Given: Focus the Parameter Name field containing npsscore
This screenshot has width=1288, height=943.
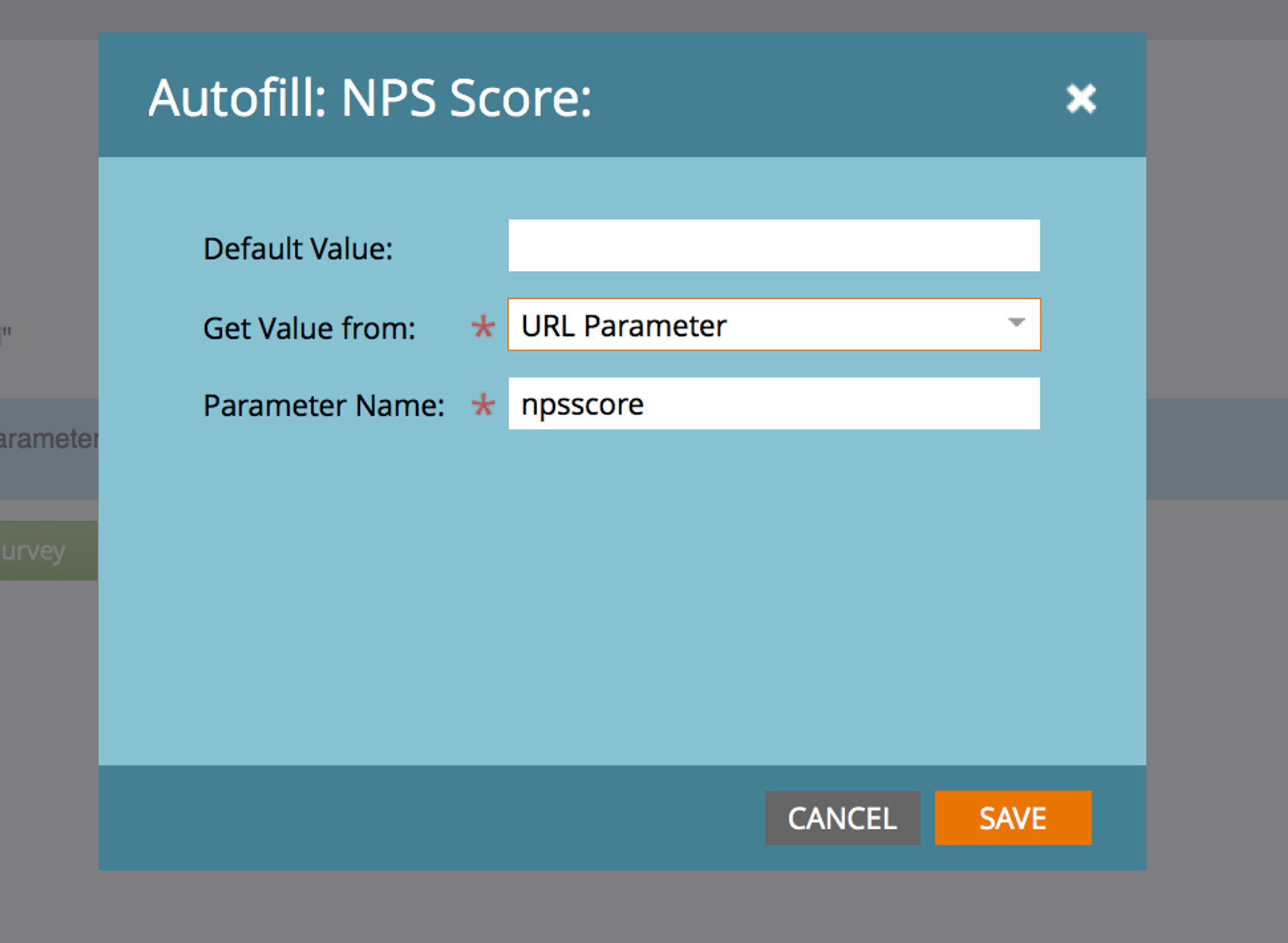Looking at the screenshot, I should [x=773, y=404].
